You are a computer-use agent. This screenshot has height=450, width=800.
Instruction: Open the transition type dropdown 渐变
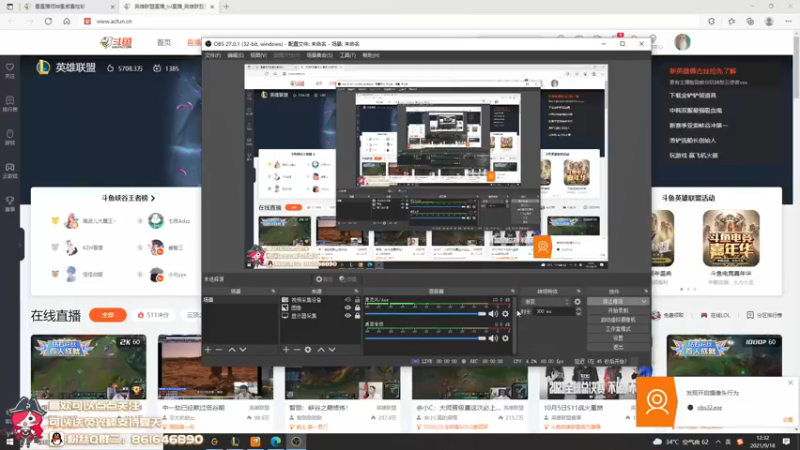click(546, 302)
